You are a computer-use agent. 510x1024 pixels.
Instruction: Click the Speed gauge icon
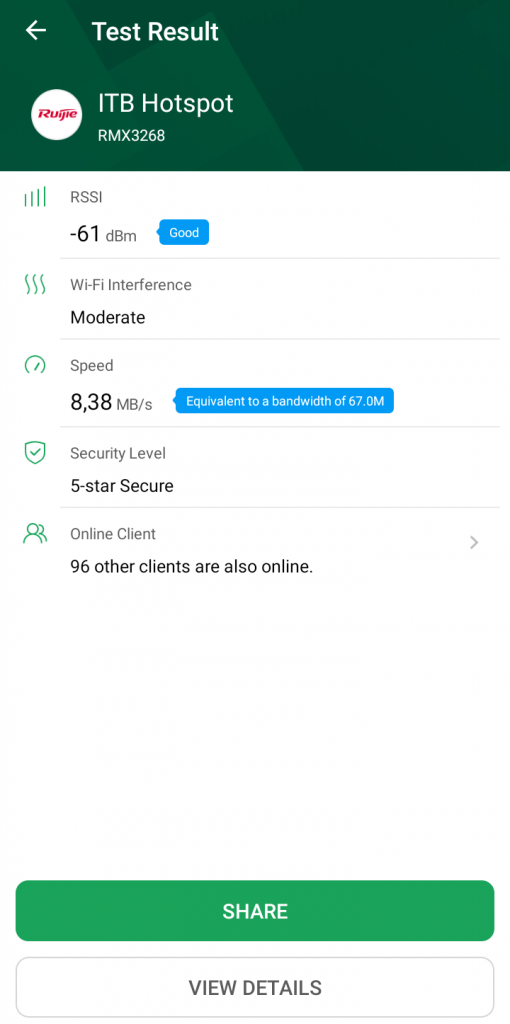[35, 364]
